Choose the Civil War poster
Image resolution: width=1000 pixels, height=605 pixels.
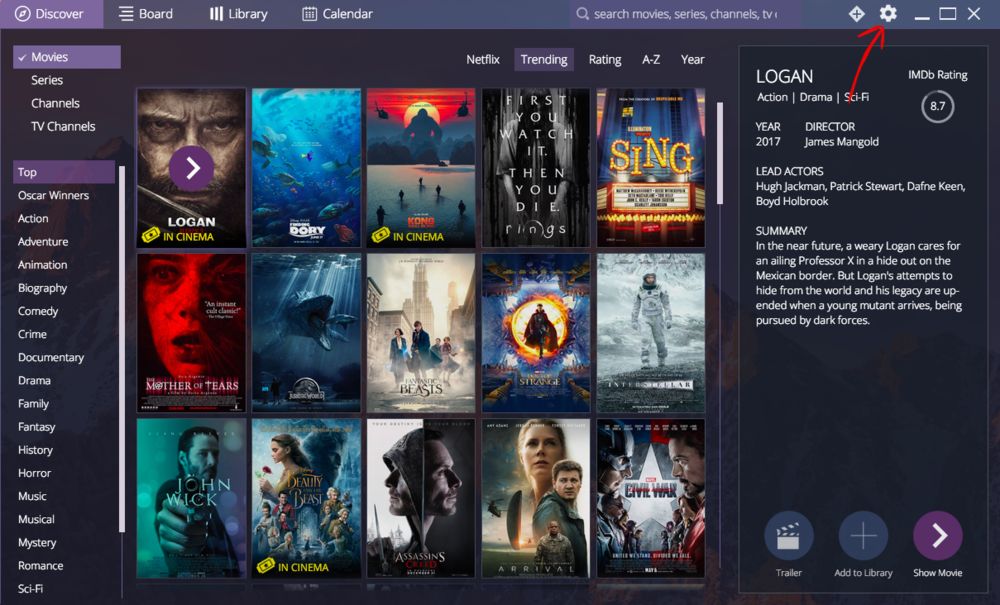tap(651, 498)
